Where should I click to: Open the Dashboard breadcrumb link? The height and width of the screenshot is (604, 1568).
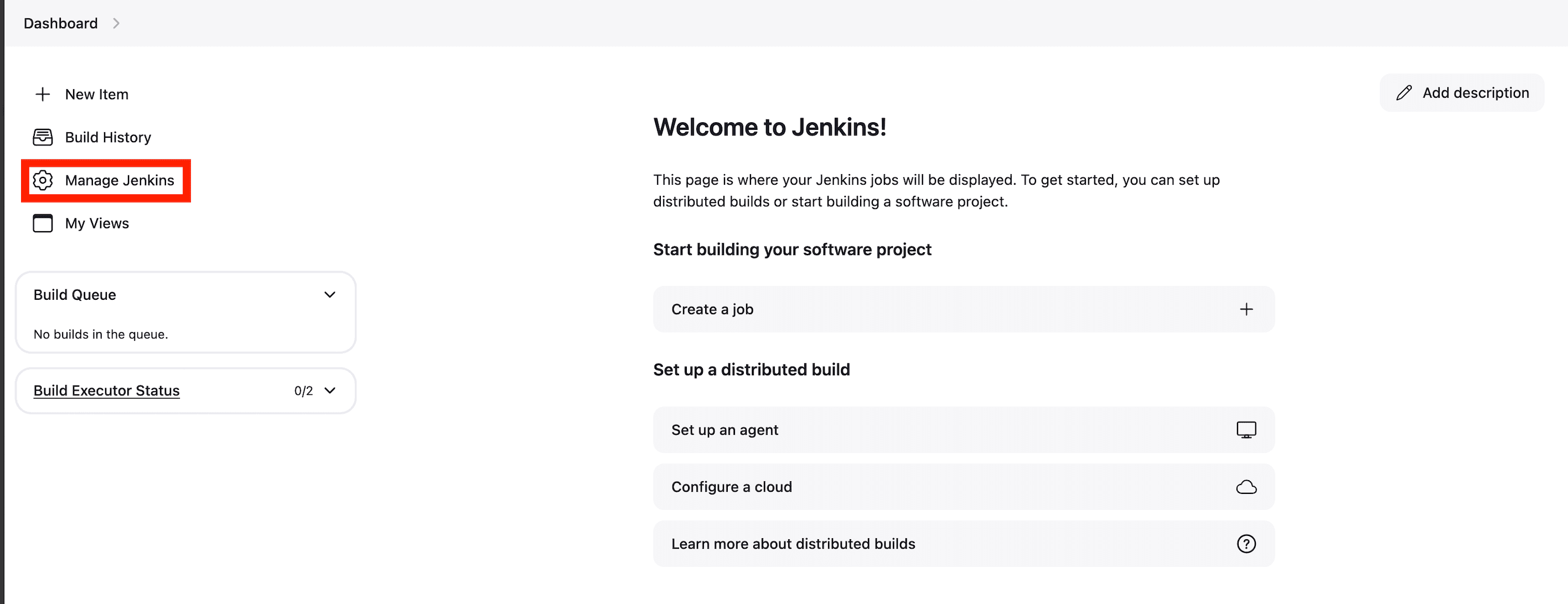pos(60,23)
